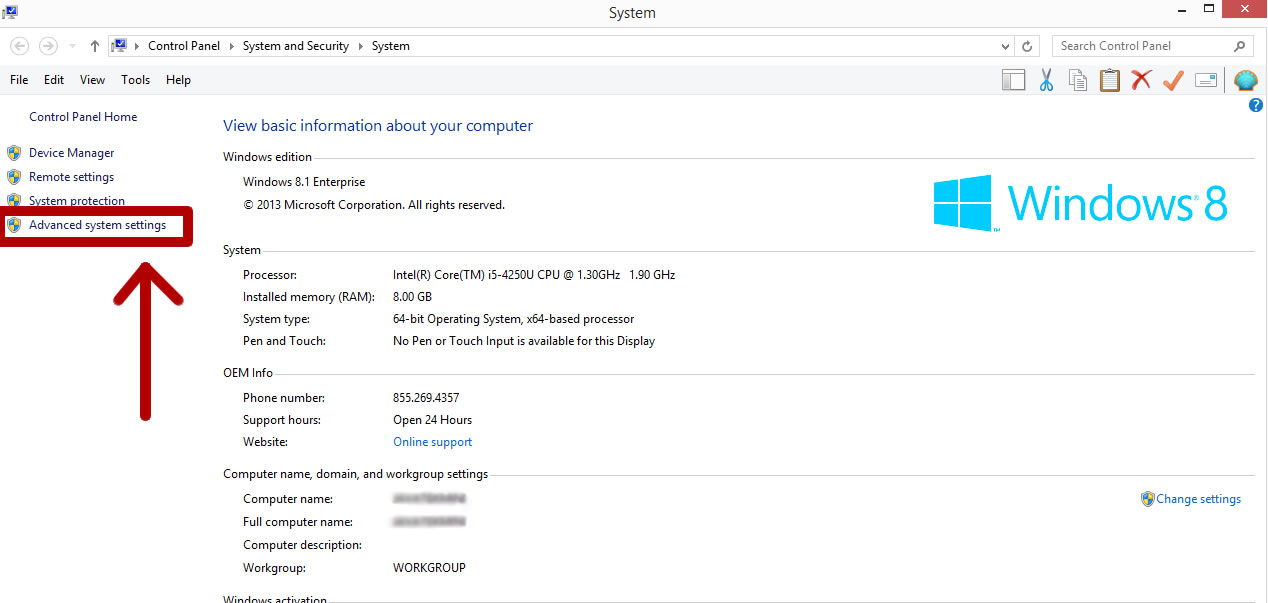Click 'Computer name, domain, and workgroup settings' header
This screenshot has width=1268, height=603.
coord(356,474)
